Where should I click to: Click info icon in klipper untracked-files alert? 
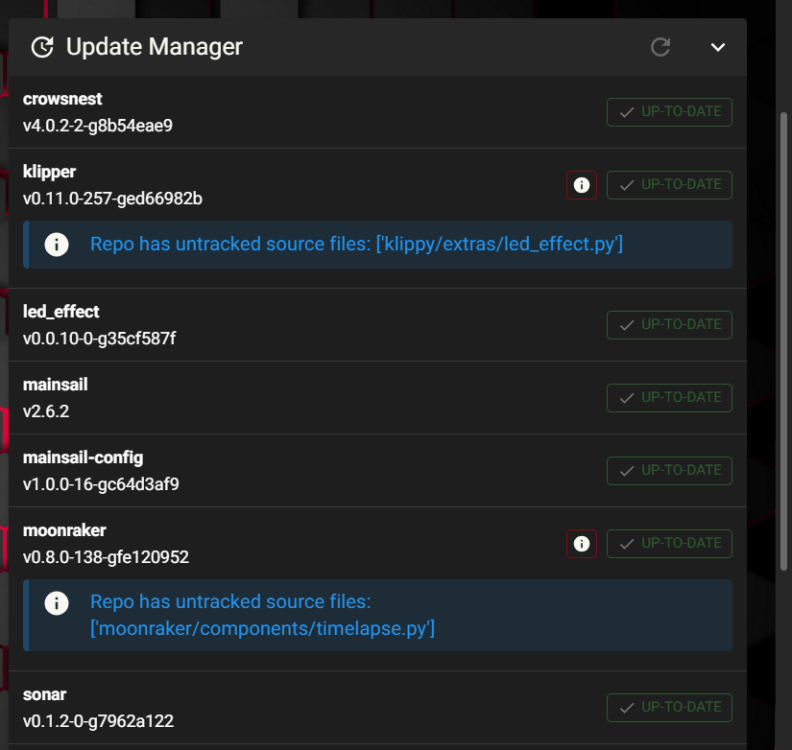point(57,244)
